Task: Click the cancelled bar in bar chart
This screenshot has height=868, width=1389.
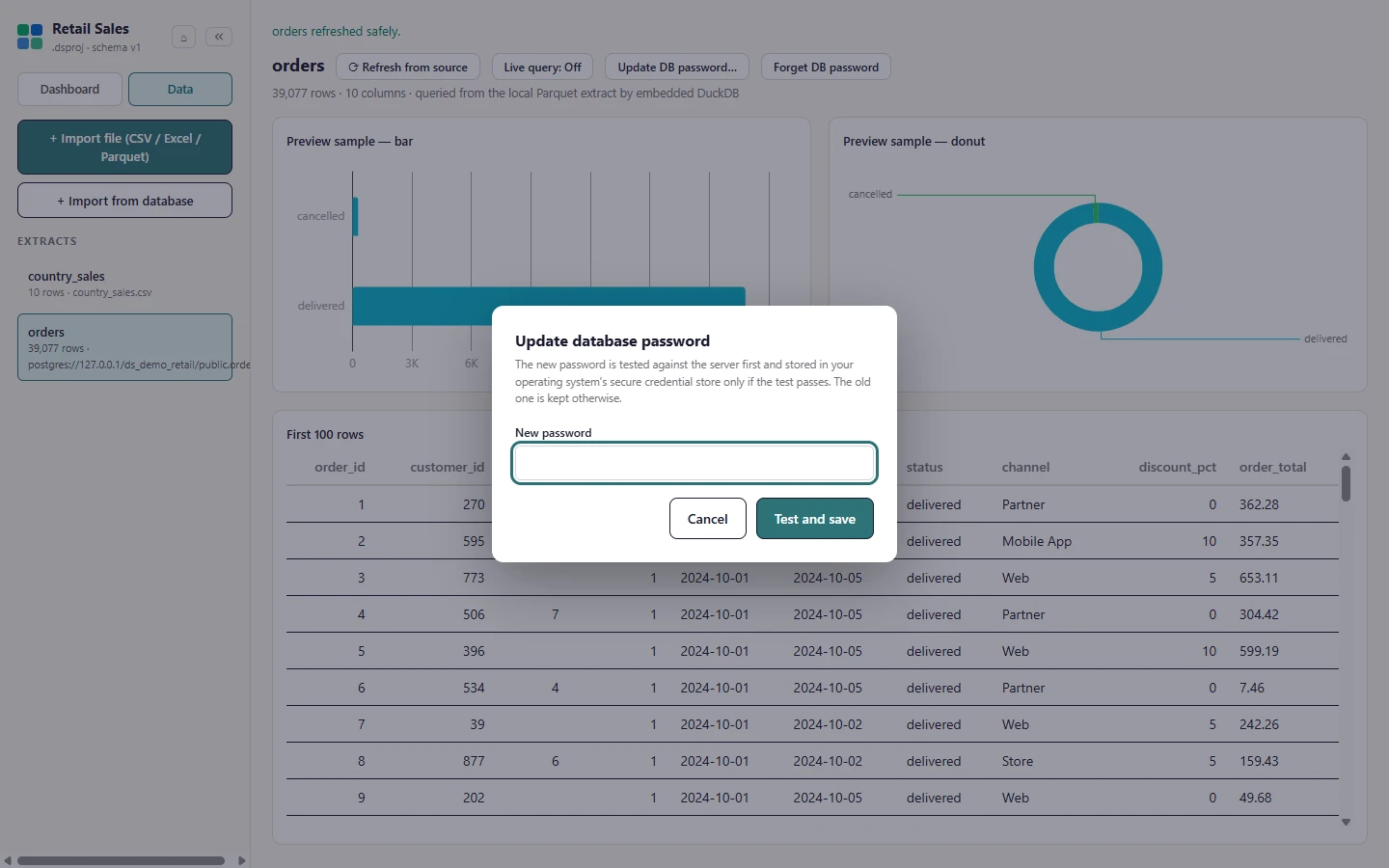Action: pos(355,216)
